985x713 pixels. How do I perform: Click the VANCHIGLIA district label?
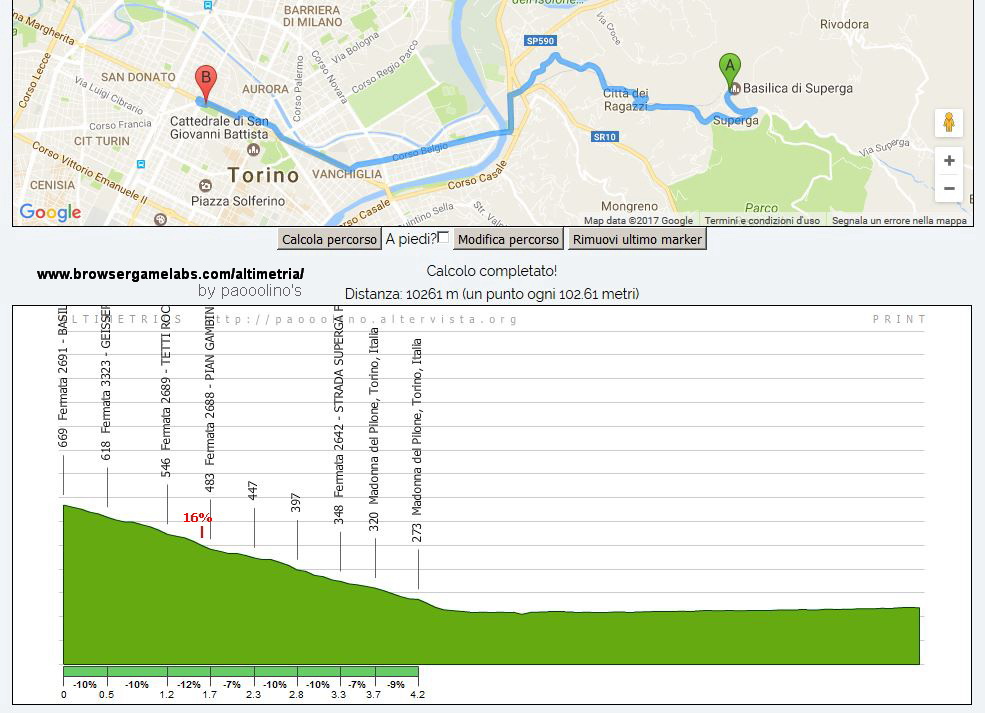[347, 174]
